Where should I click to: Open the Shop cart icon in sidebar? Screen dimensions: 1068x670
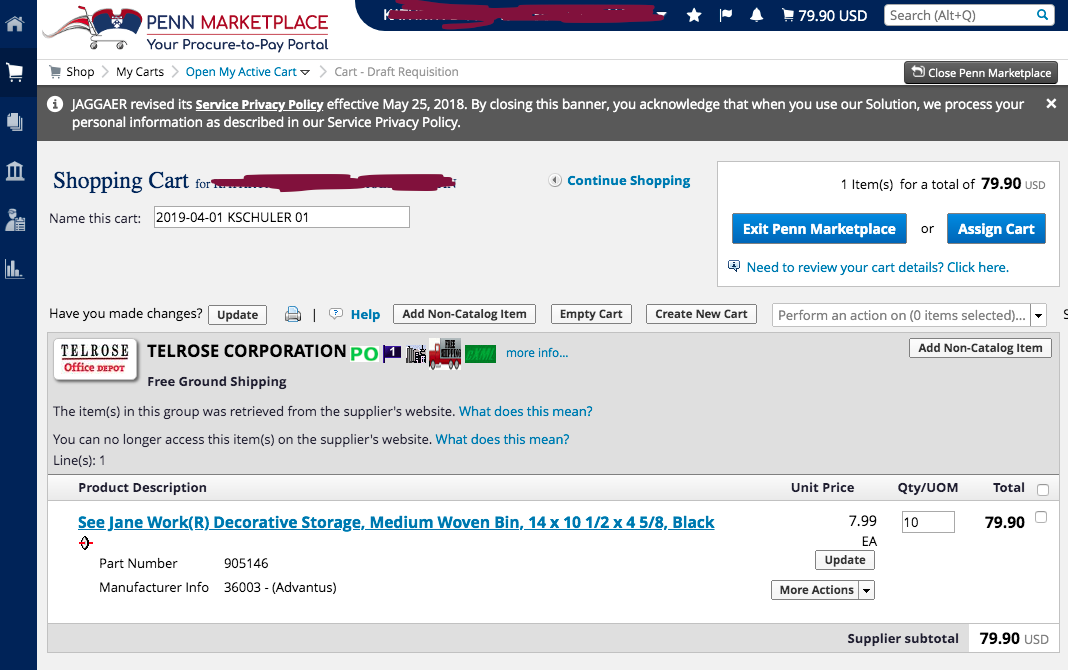point(14,72)
